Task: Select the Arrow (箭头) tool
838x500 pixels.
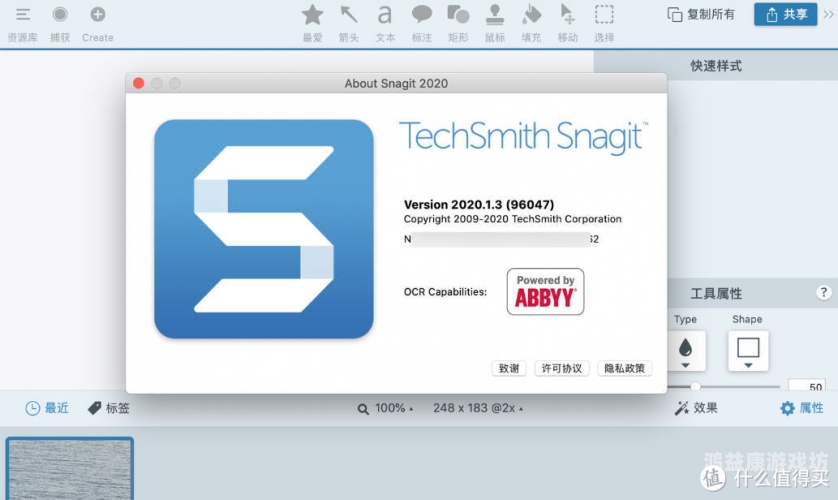Action: click(349, 15)
